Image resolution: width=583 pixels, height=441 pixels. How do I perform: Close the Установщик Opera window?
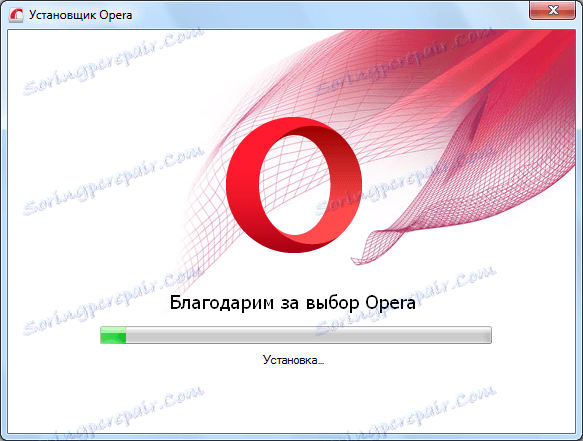click(552, 10)
